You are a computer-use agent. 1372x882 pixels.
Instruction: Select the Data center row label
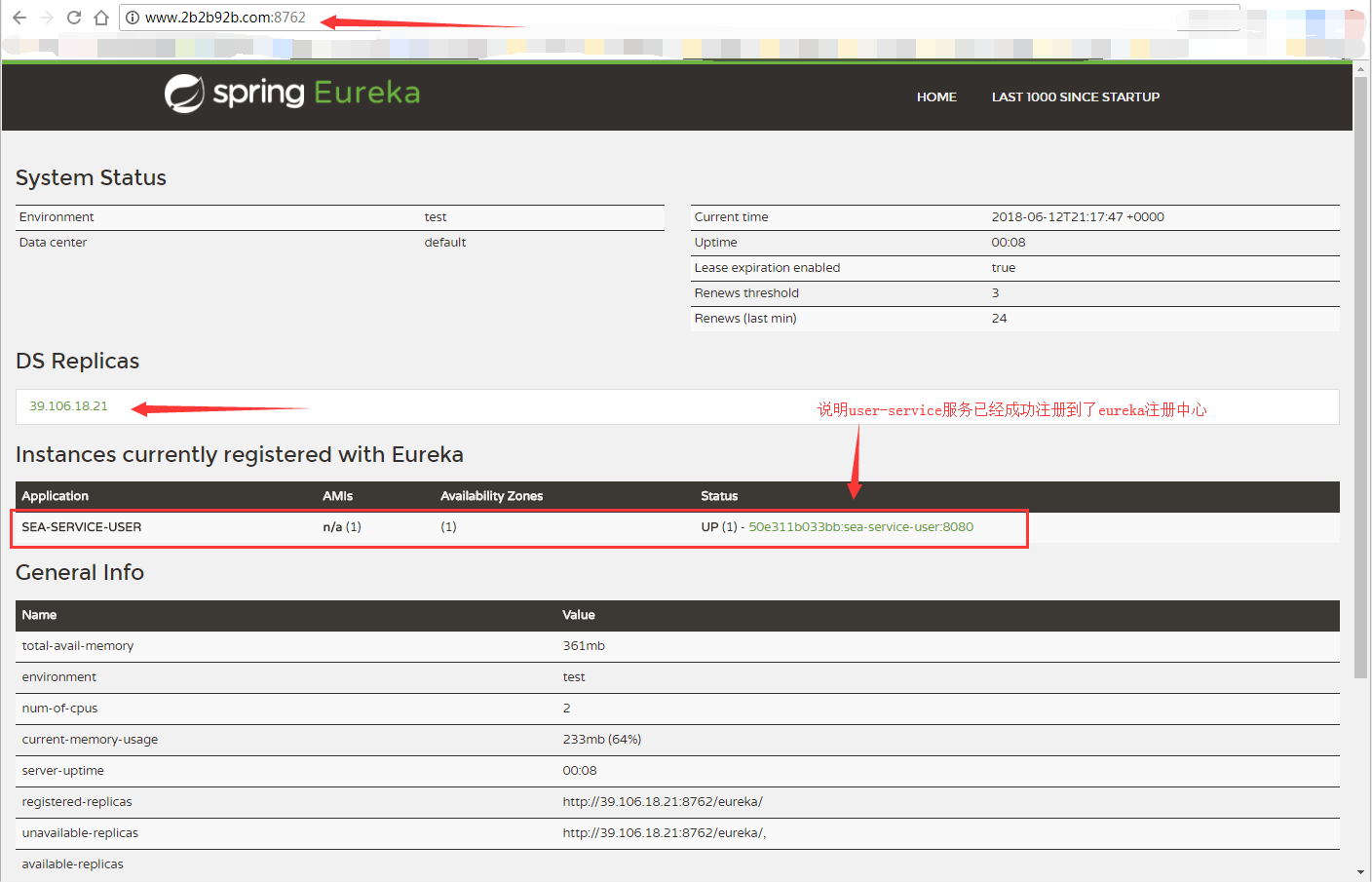[x=53, y=243]
